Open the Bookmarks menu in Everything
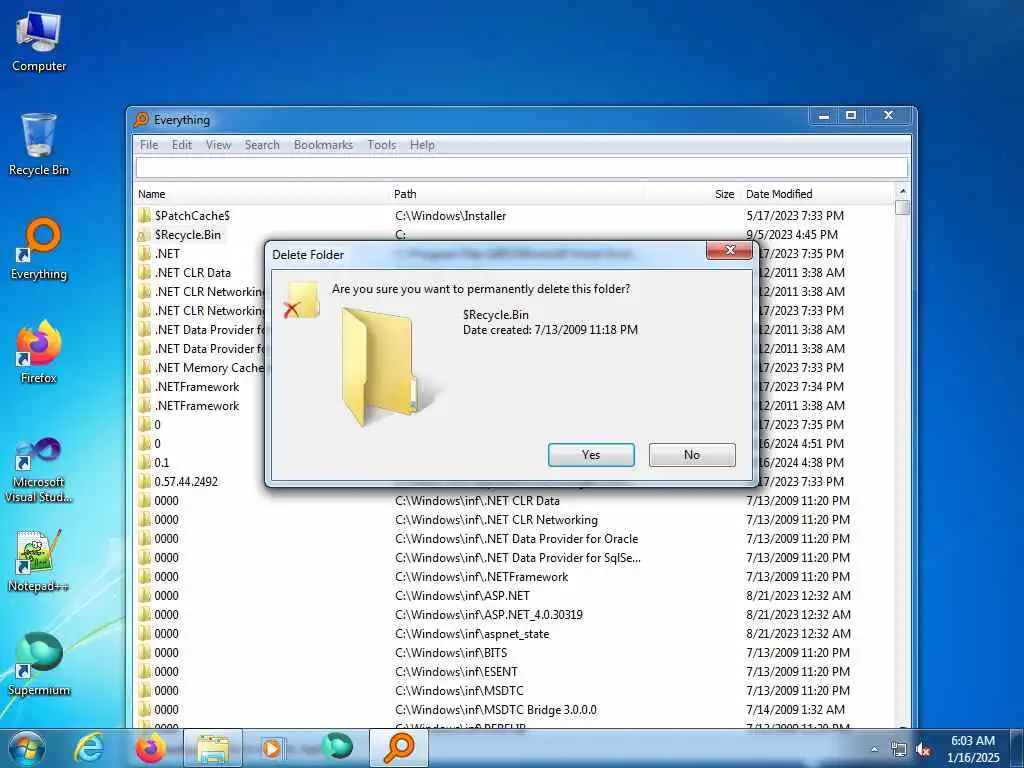 (323, 145)
